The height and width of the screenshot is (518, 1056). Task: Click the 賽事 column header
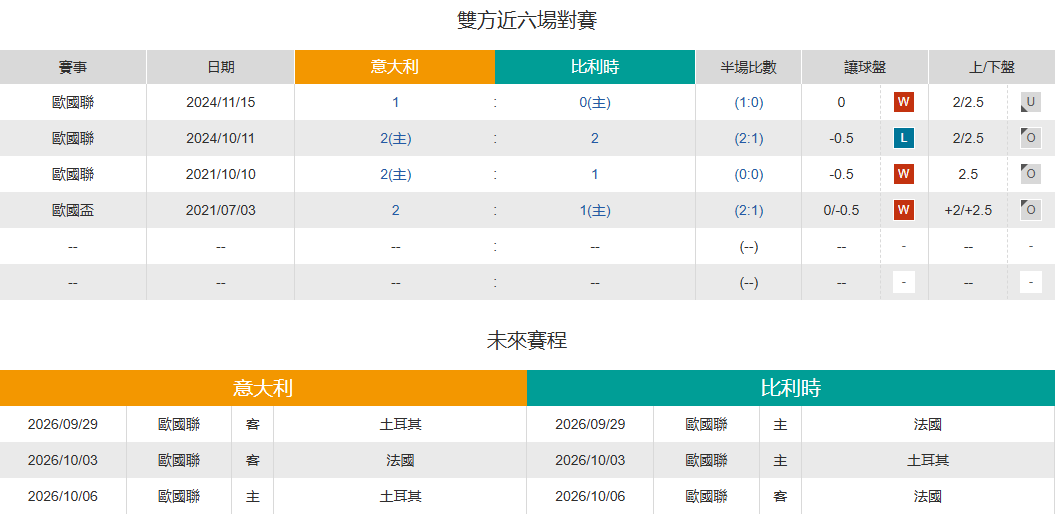coord(73,67)
